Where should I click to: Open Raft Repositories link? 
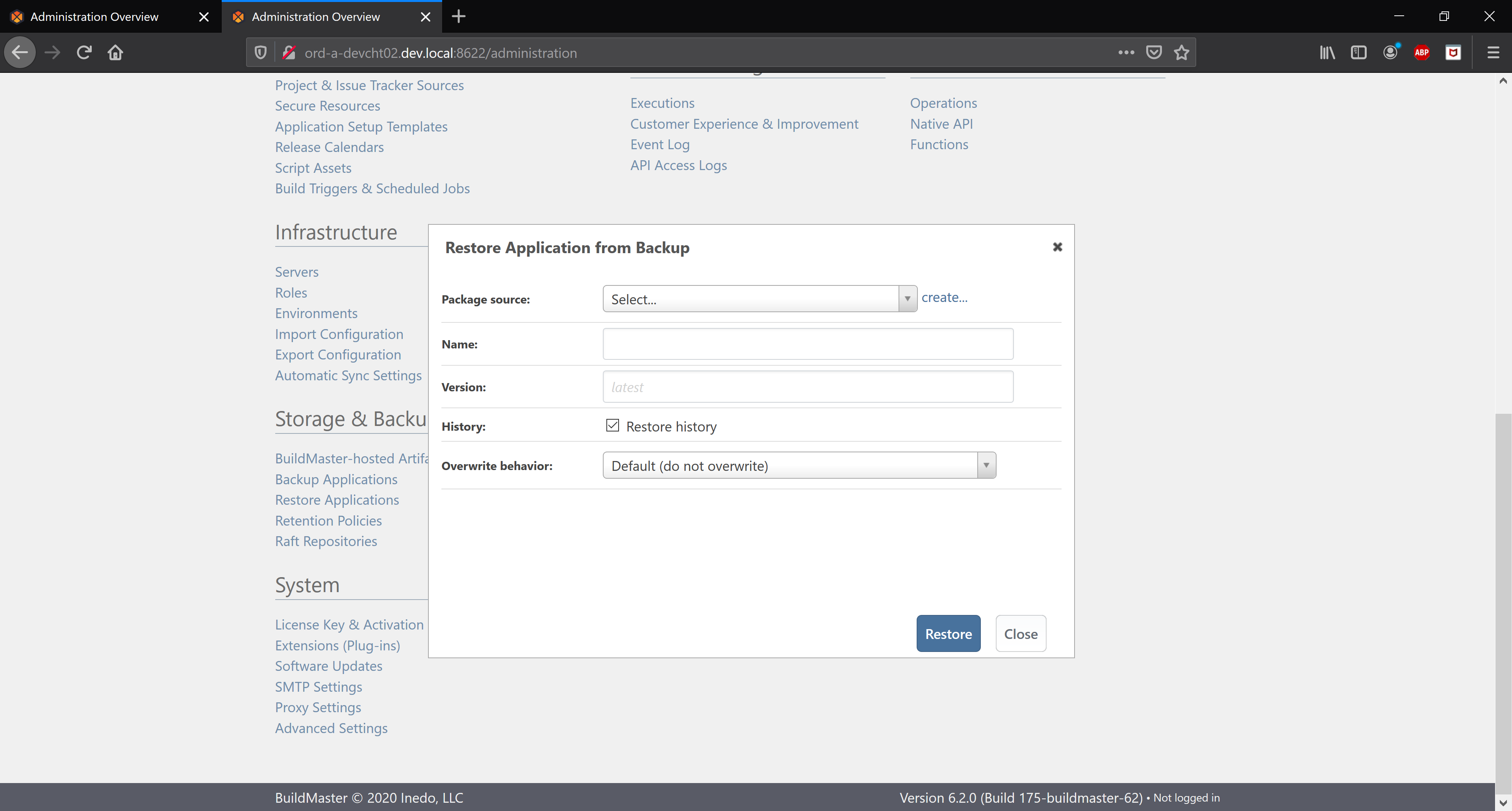[326, 542]
